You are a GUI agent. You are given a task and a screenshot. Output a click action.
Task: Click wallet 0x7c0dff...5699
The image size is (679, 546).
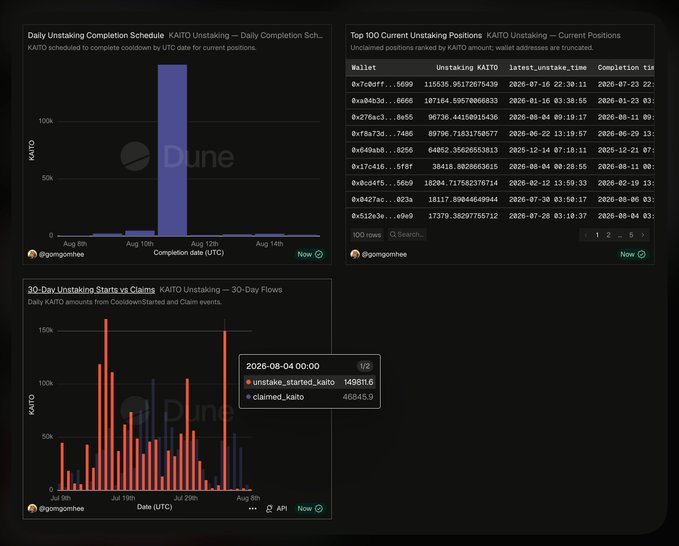(x=382, y=84)
